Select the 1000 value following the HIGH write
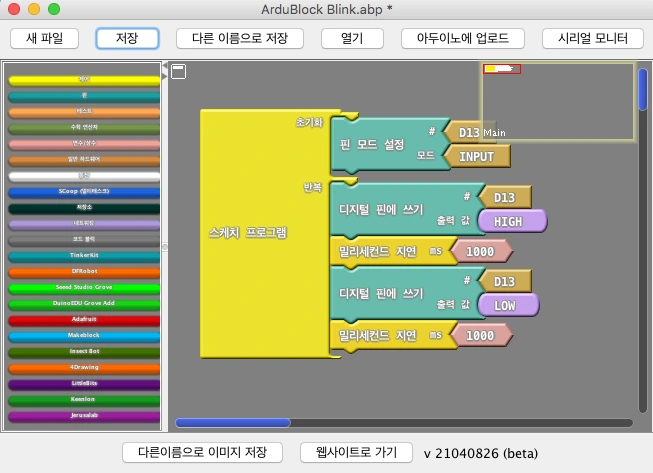653x473 pixels. [481, 251]
